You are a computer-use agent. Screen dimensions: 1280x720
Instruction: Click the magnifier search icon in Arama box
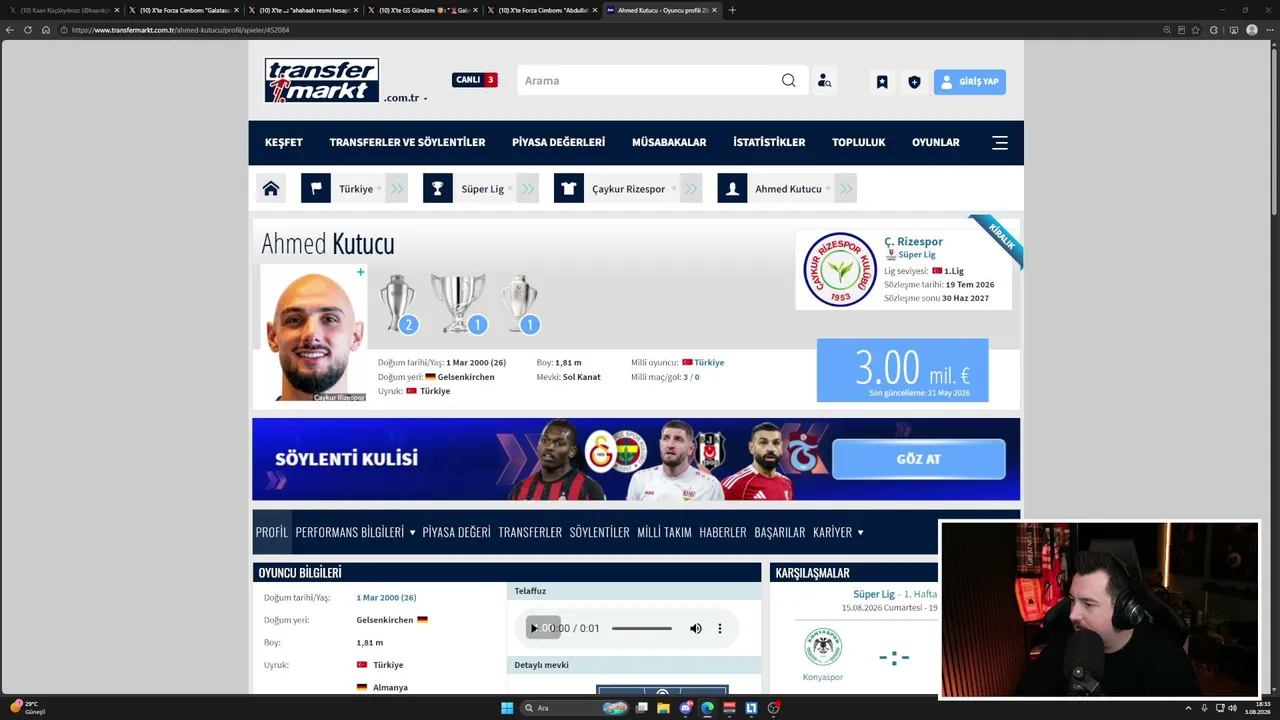[x=789, y=81]
